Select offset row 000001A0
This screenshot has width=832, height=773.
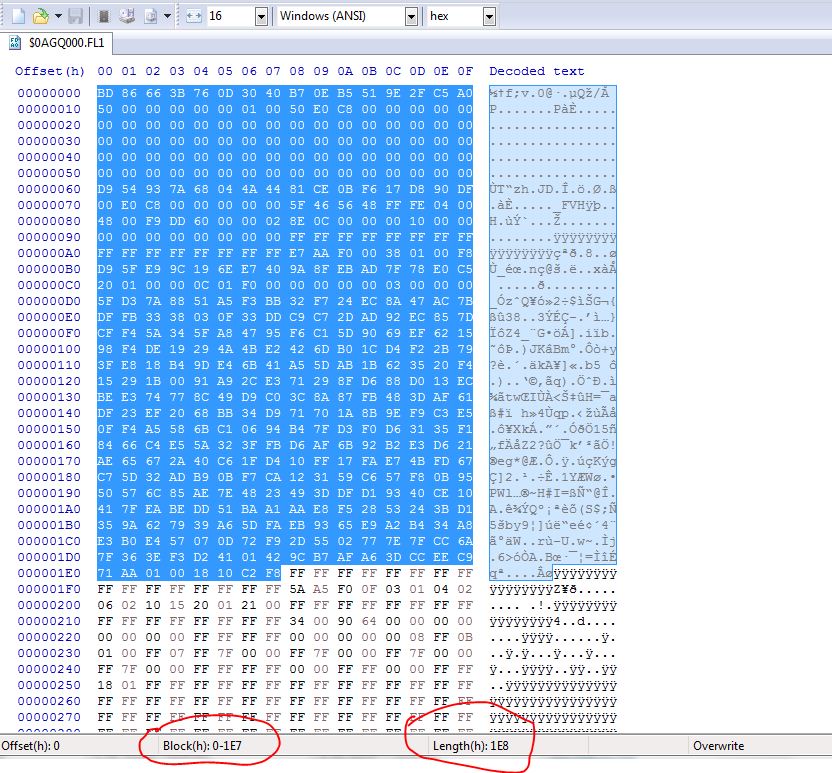point(49,509)
